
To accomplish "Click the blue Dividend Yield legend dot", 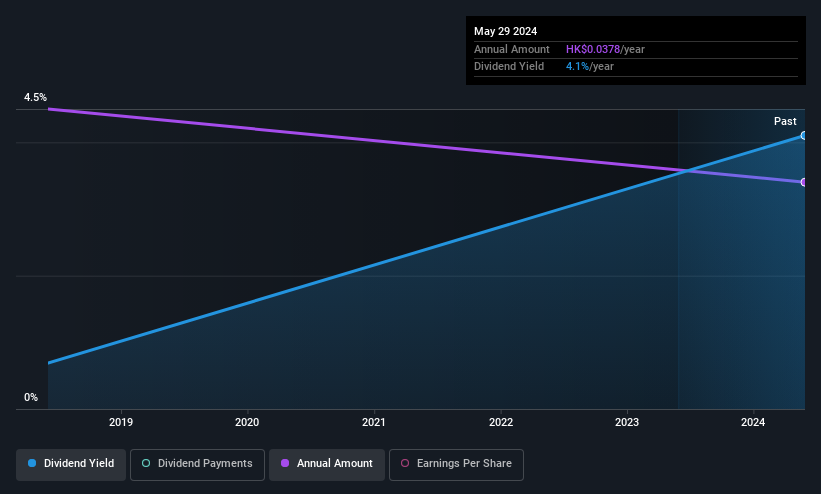I will click(32, 464).
